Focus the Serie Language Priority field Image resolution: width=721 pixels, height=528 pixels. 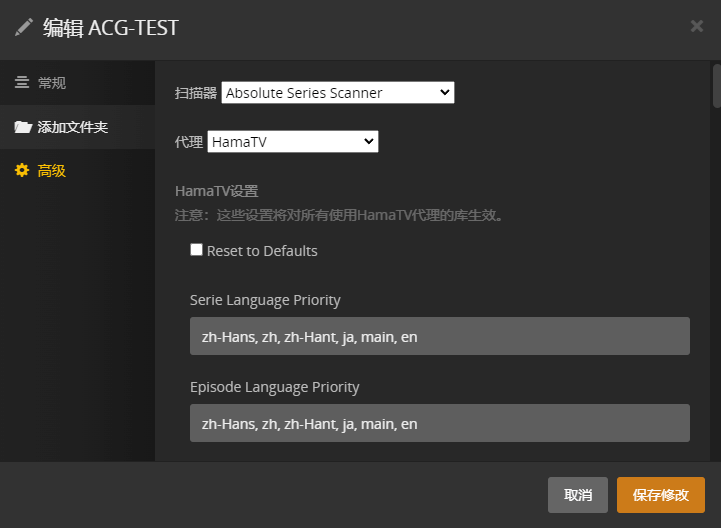(439, 337)
